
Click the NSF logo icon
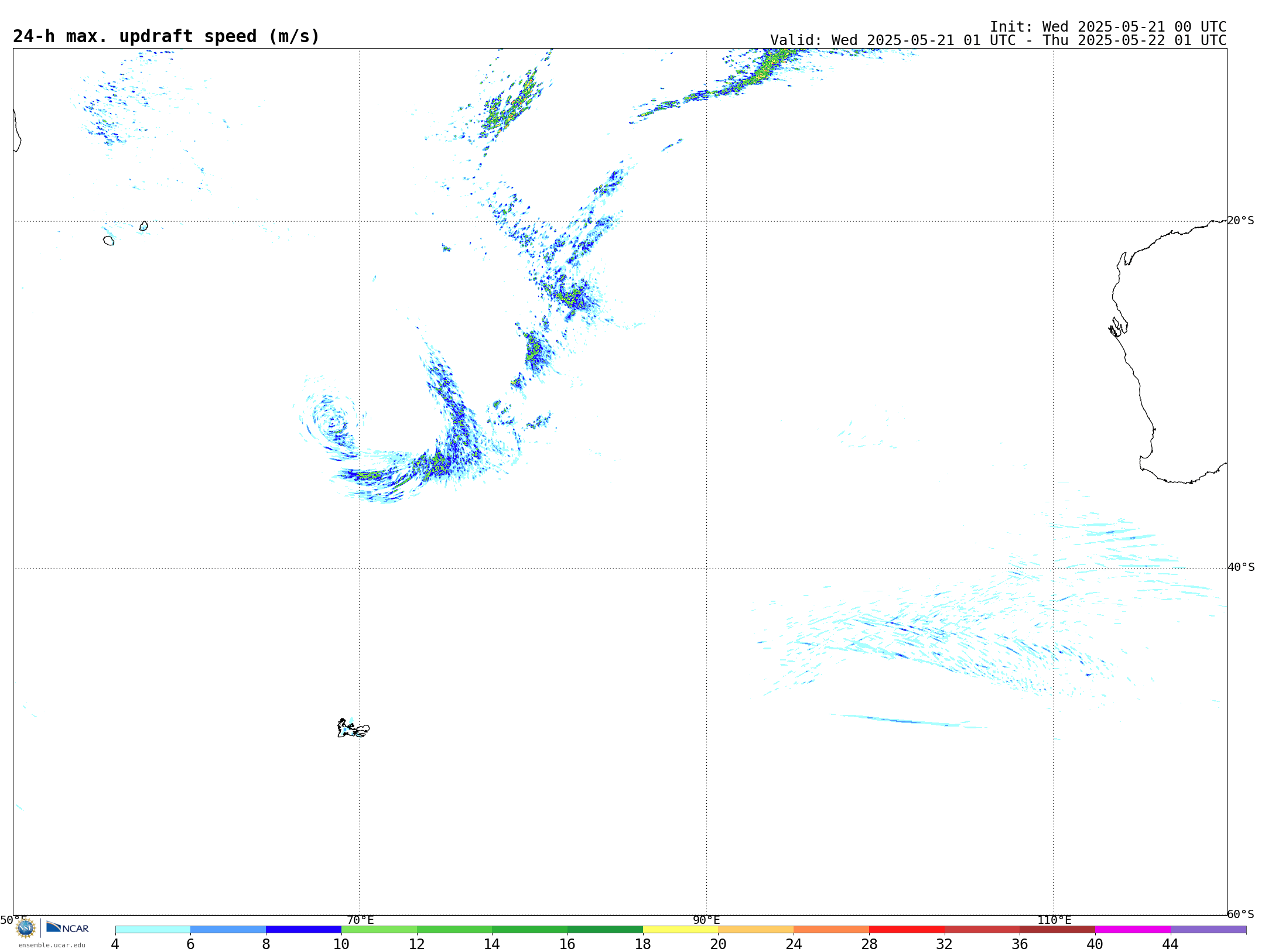coord(25,928)
